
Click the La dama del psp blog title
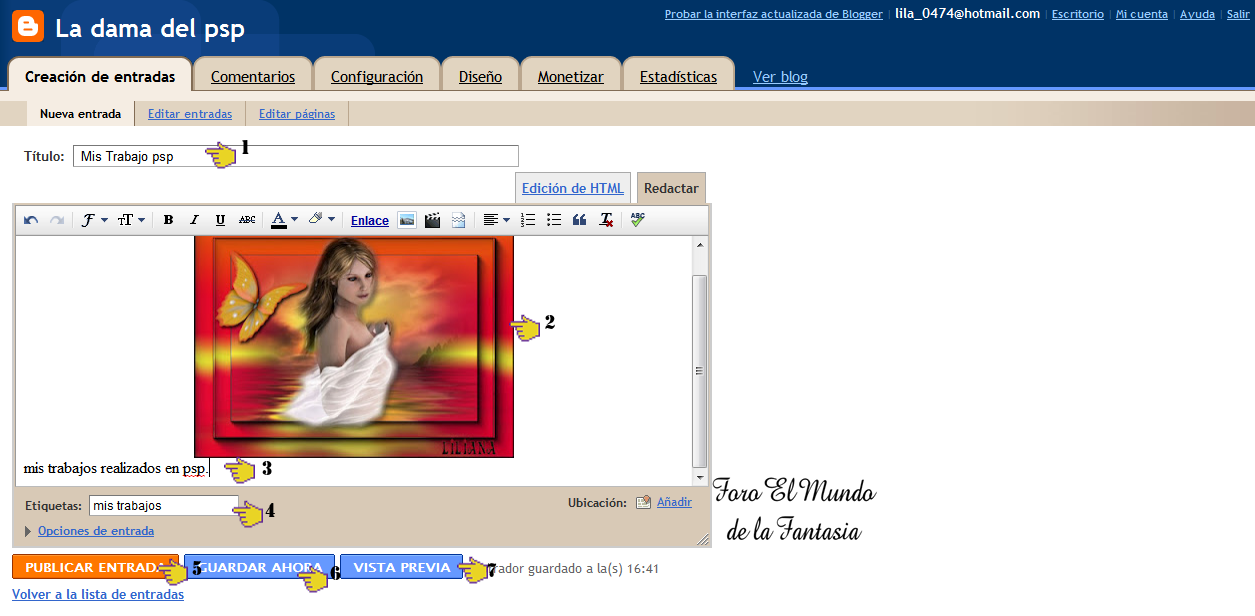tap(150, 29)
